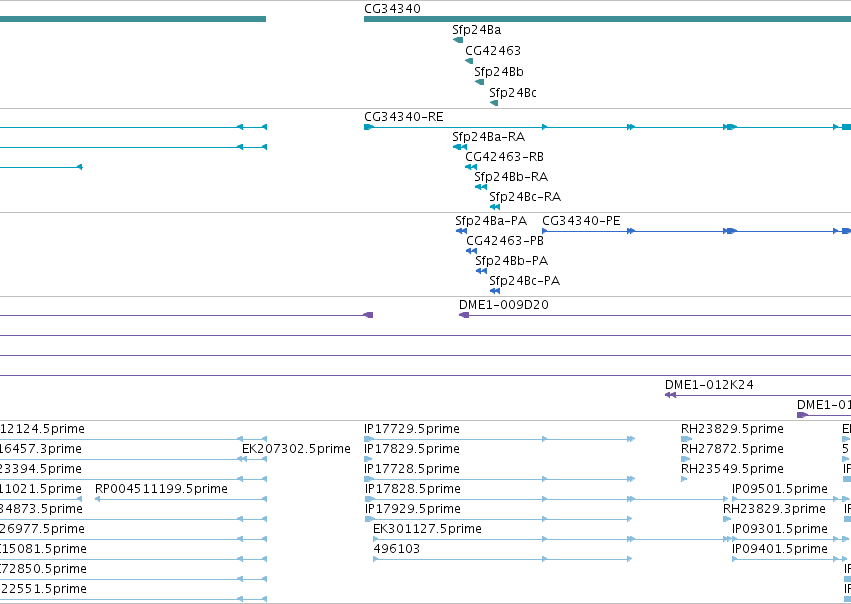
Task: Select the RH23549.5prime start exon glyph
Action: coord(684,479)
